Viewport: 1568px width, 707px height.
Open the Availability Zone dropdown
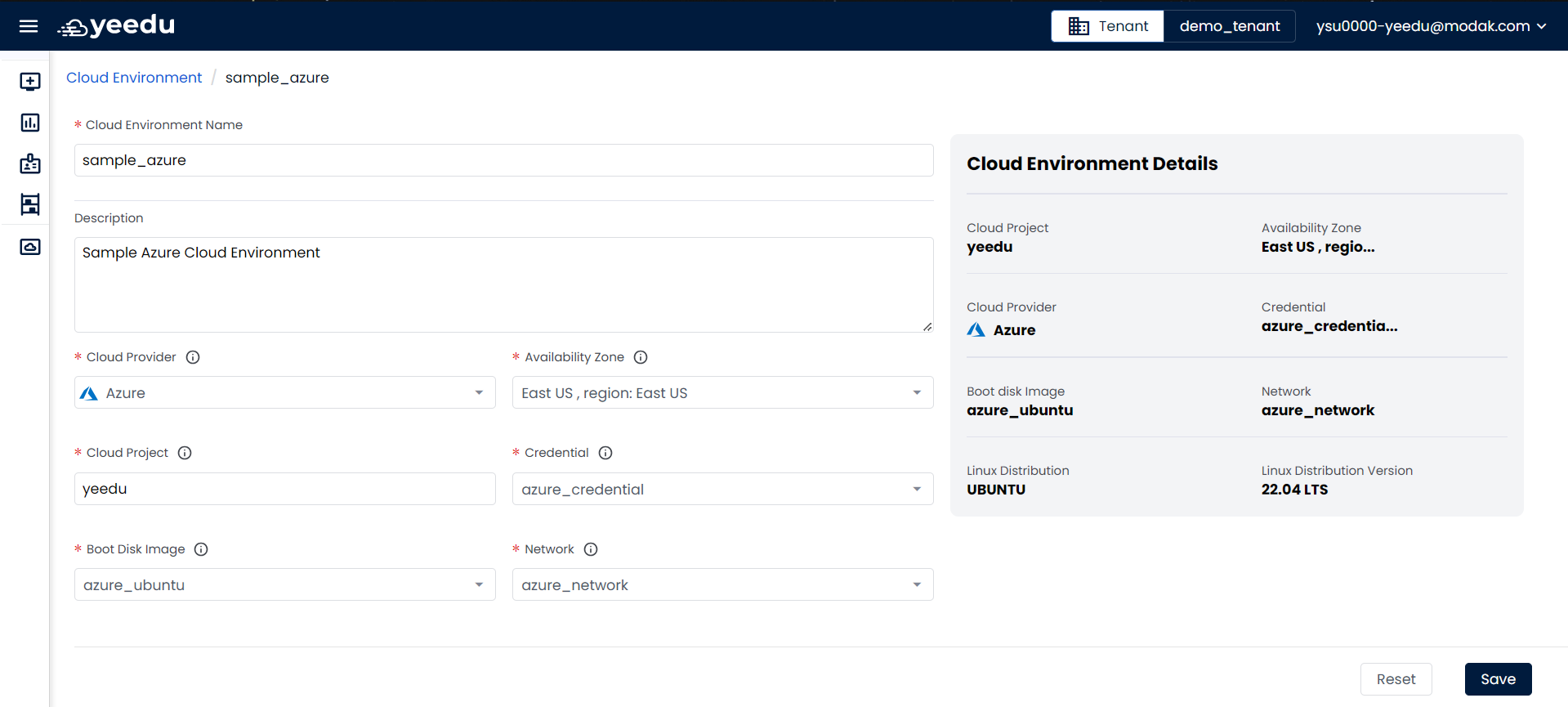(723, 392)
